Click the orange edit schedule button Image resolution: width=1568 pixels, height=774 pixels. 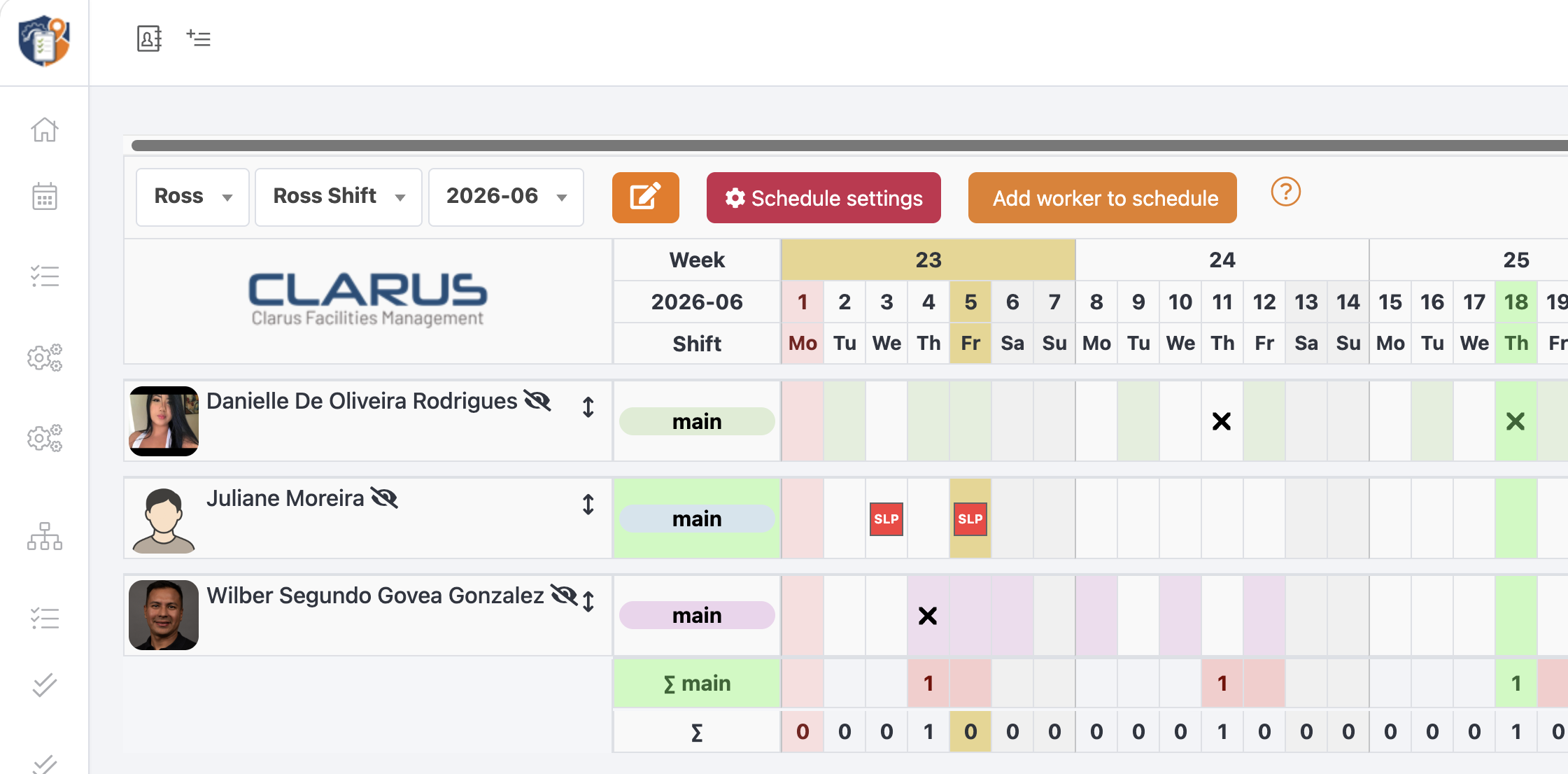(x=645, y=197)
